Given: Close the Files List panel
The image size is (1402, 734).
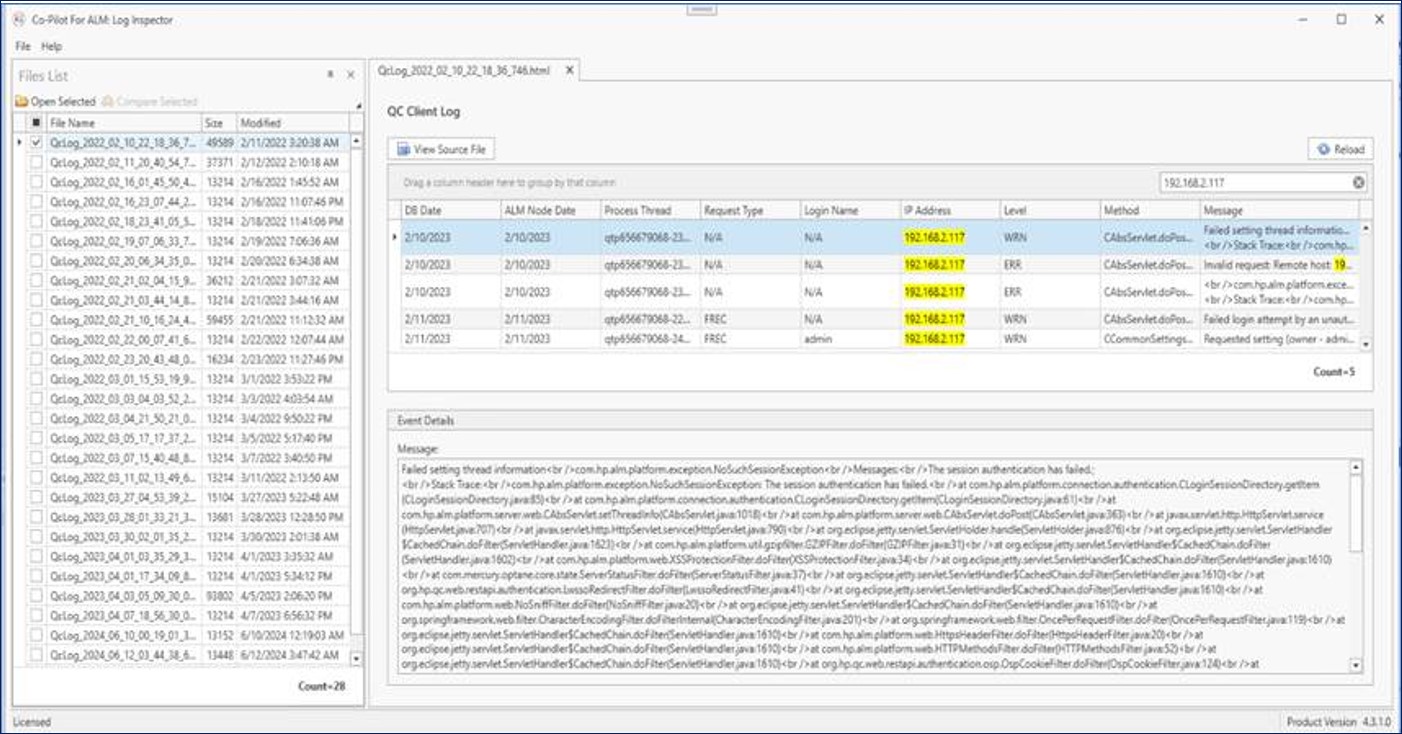Looking at the screenshot, I should point(351,75).
